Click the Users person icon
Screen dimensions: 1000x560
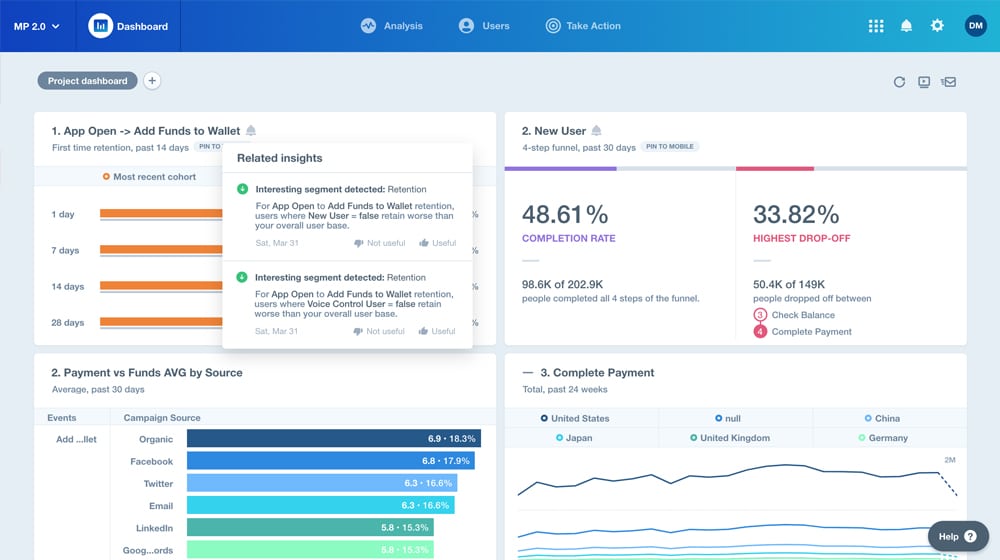(466, 26)
